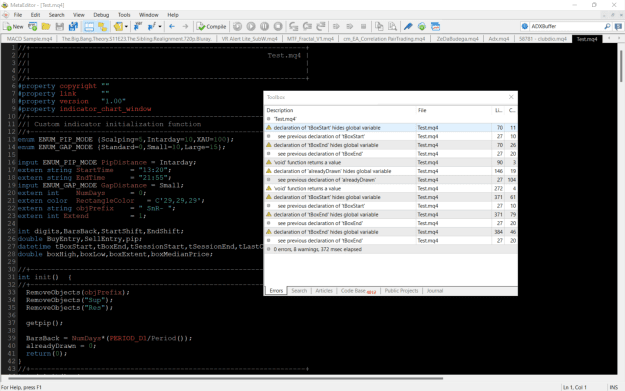Select the Public Projects tab in Toolbox

coord(401,291)
